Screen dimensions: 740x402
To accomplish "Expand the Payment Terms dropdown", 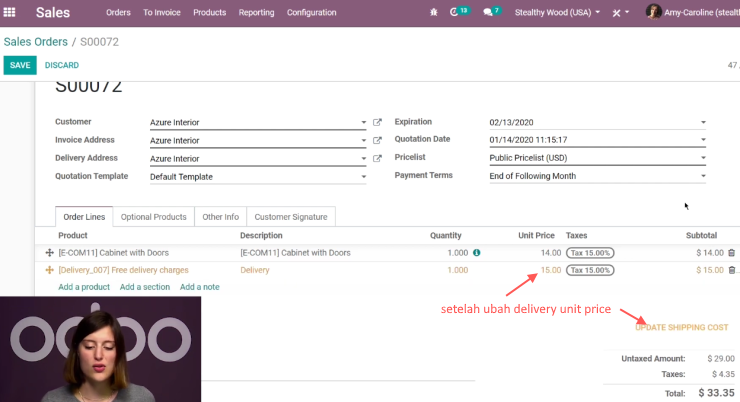I will 703,176.
